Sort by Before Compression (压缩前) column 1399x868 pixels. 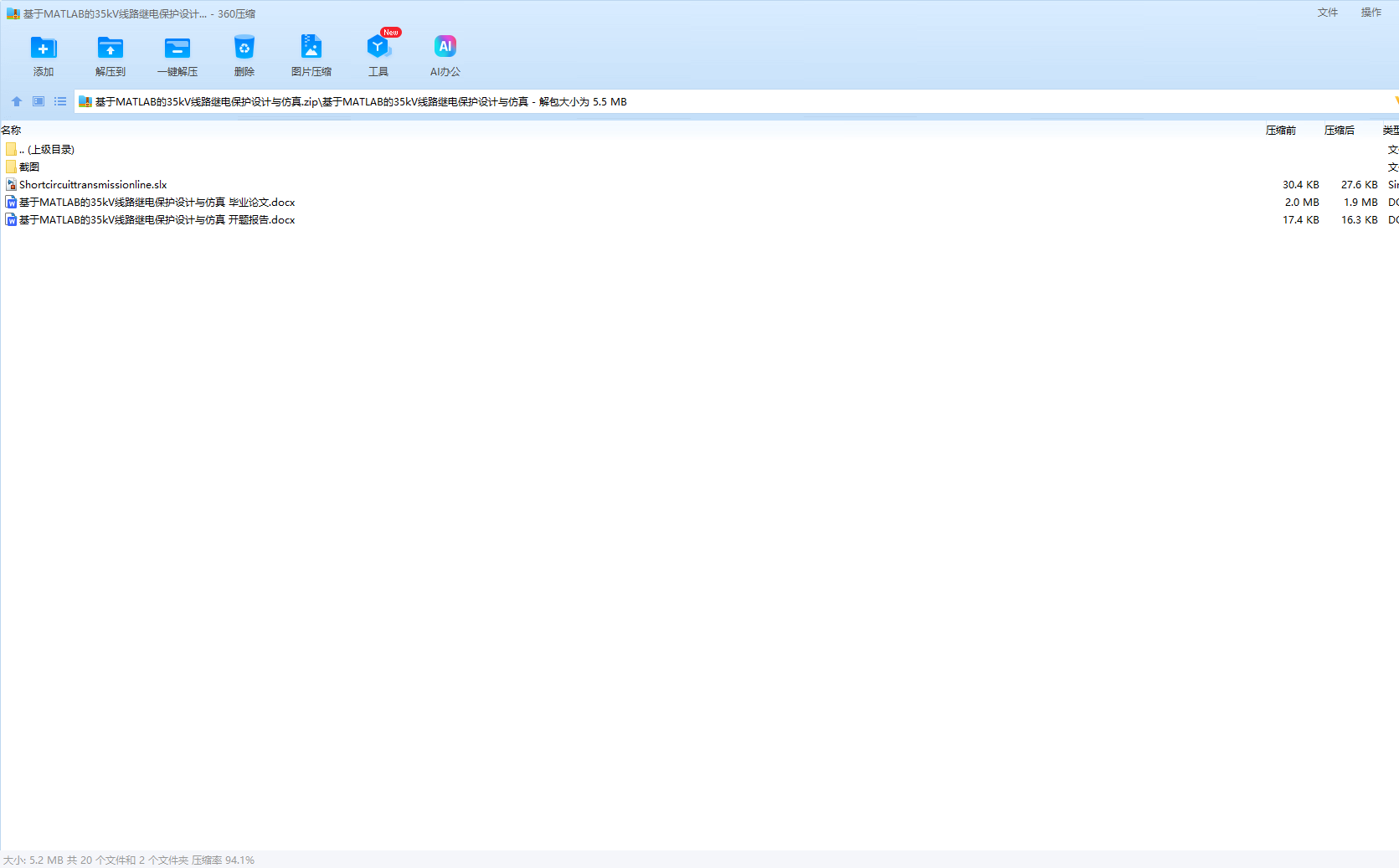tap(1280, 131)
